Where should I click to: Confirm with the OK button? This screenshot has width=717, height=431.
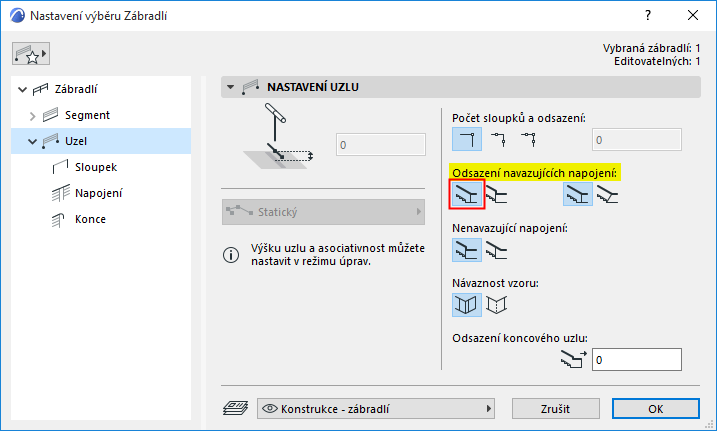(655, 408)
